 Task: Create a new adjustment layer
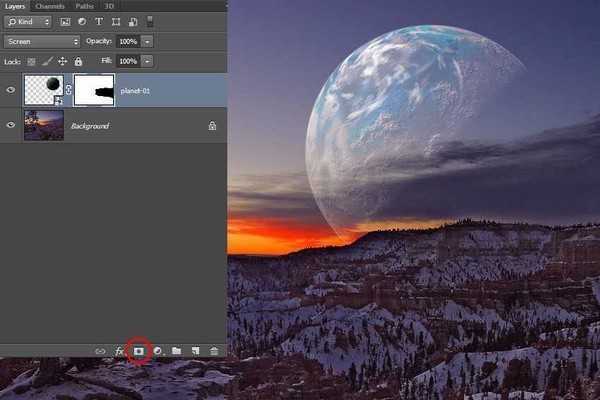[158, 351]
